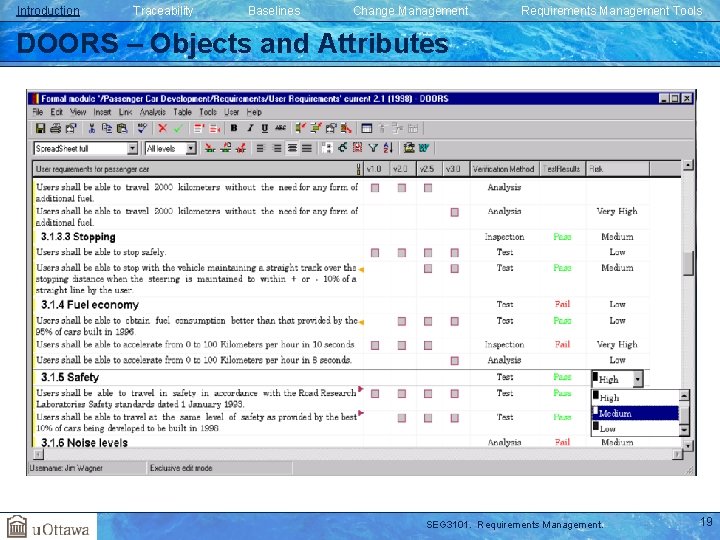Screen dimensions: 720x540
Task: Select the 3.1.3.3 Stopping heading
Action: pos(78,237)
